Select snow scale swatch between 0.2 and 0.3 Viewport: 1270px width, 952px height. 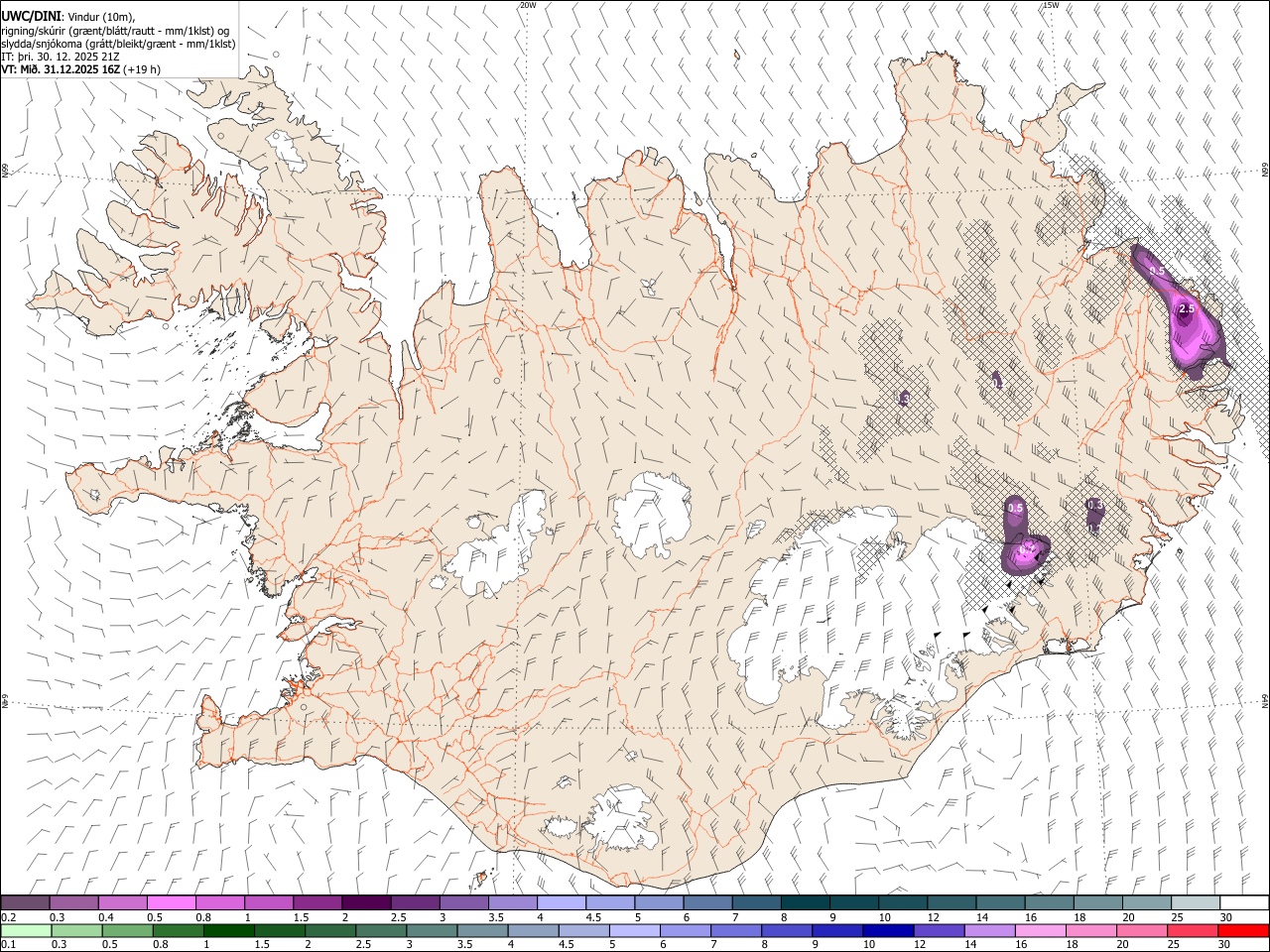[x=25, y=902]
